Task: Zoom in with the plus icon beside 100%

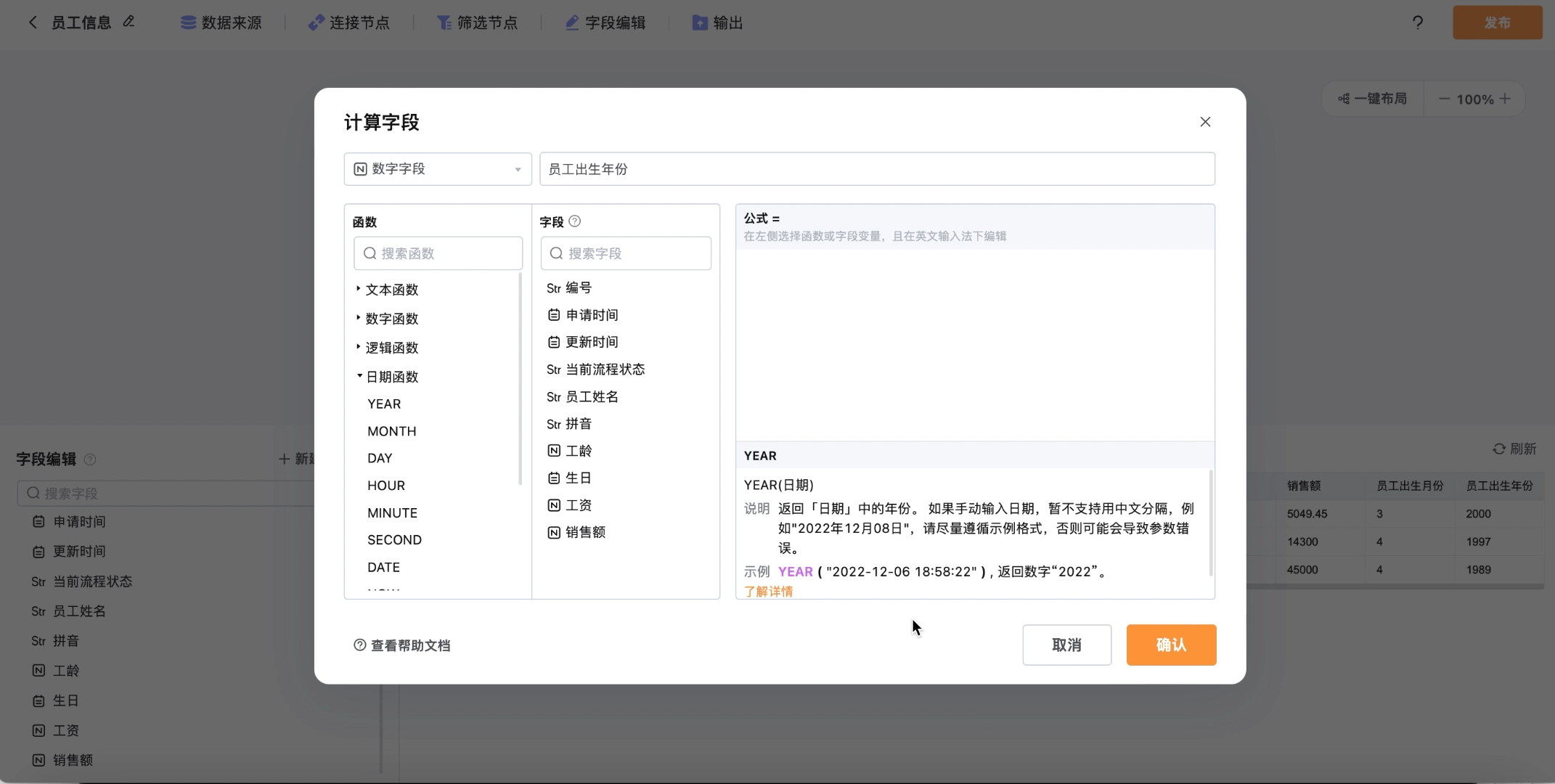Action: tap(1505, 99)
